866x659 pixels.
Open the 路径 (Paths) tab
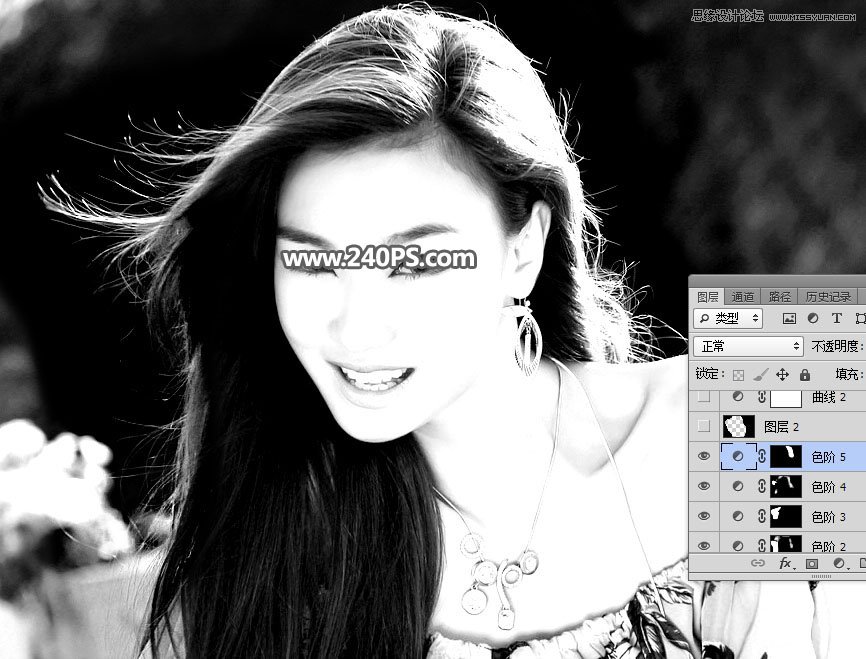point(779,297)
